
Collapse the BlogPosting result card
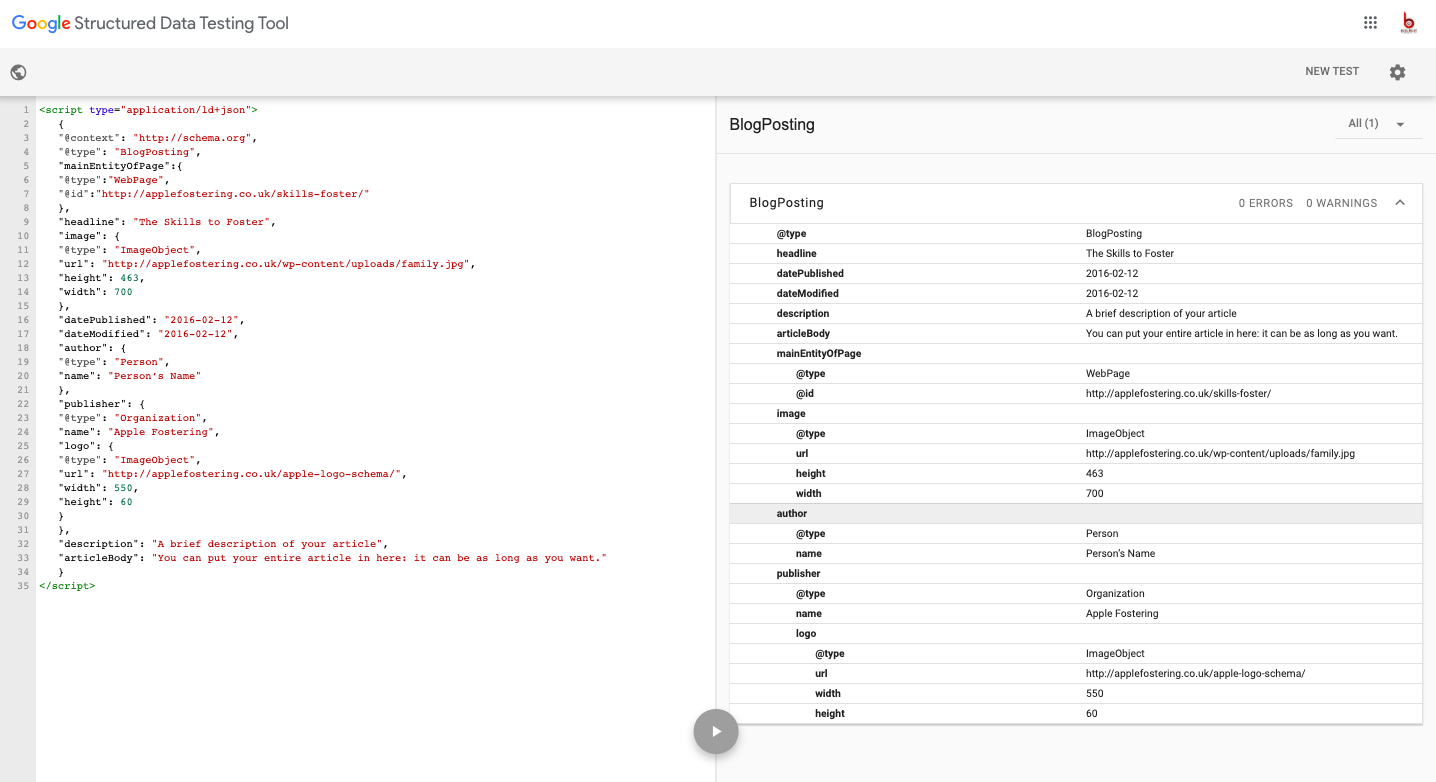click(x=1400, y=203)
